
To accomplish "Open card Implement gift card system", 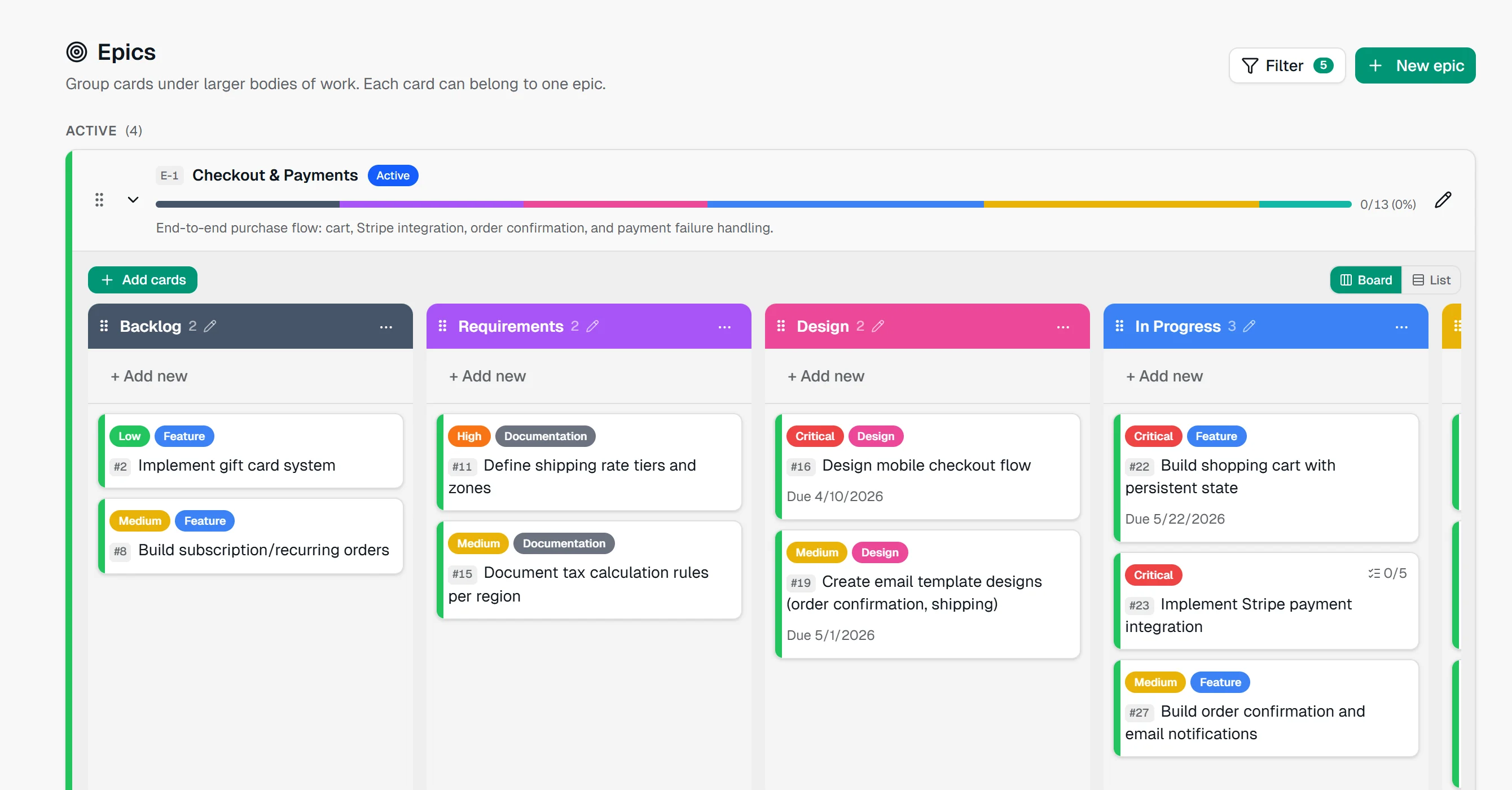I will [250, 451].
